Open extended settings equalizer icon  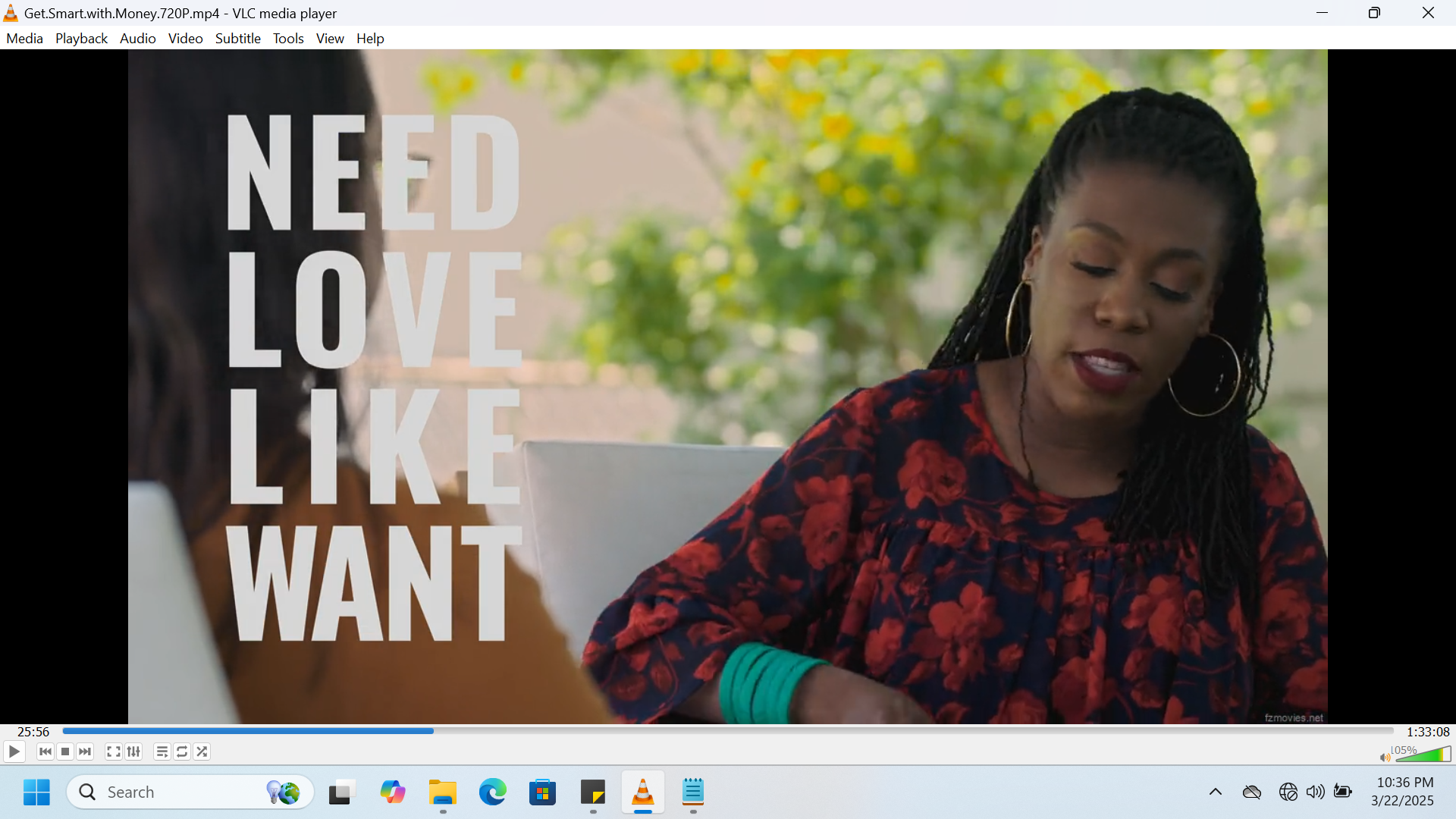click(x=133, y=752)
